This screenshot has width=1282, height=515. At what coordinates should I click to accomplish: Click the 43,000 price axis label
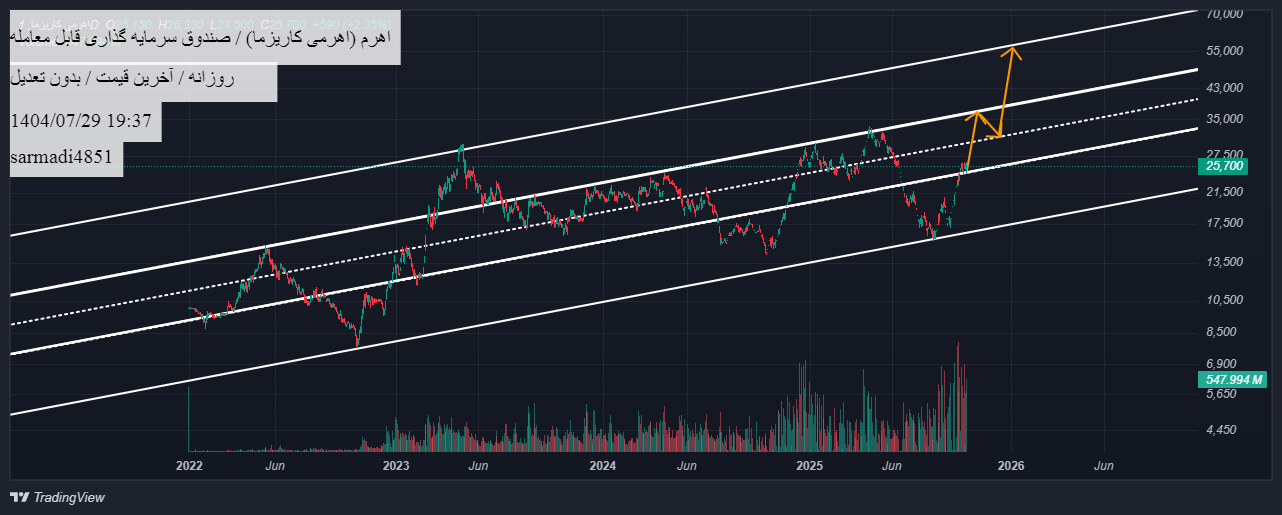1224,88
